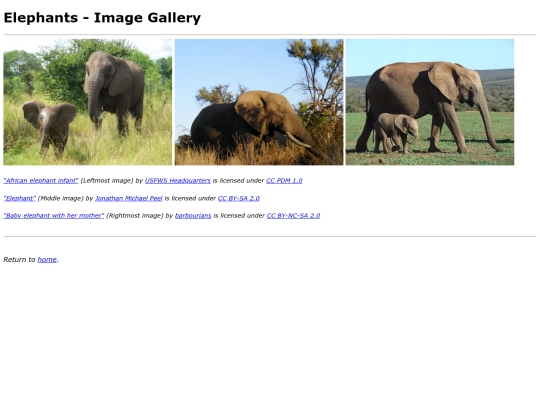The height and width of the screenshot is (405, 540).
Task: Click the "(Leftmost image)" caption text
Action: tap(107, 180)
